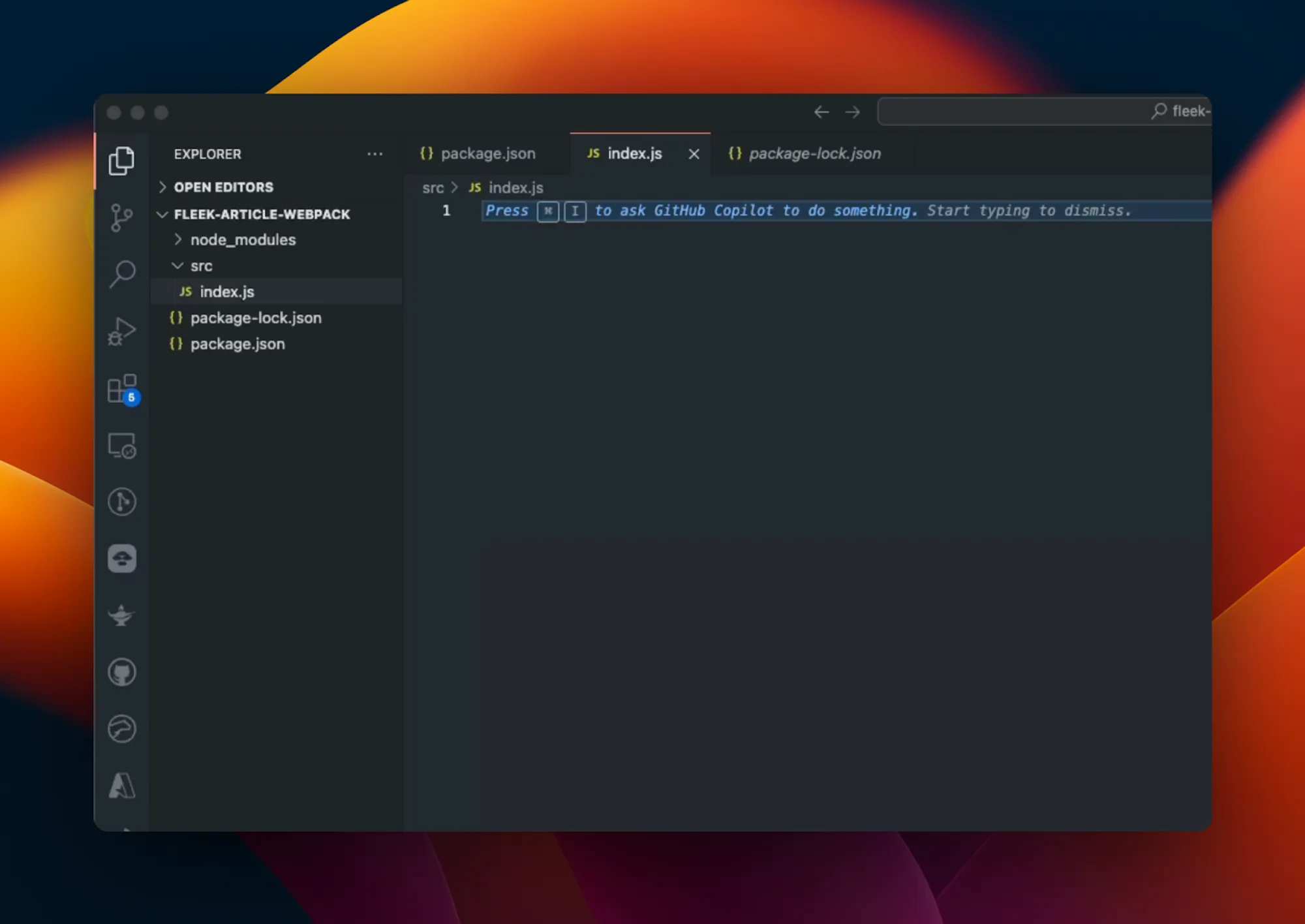The width and height of the screenshot is (1305, 924).
Task: Open the Remote Explorer icon
Action: click(x=121, y=446)
